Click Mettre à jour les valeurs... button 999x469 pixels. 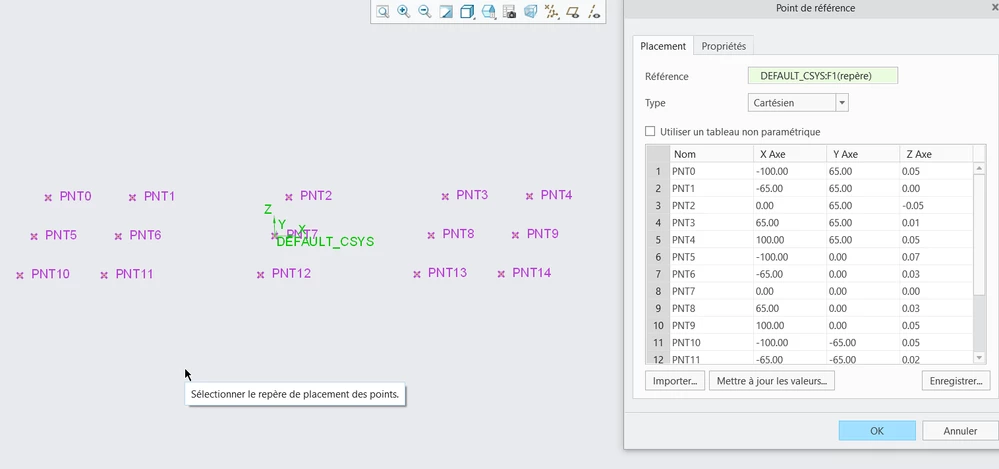(772, 381)
